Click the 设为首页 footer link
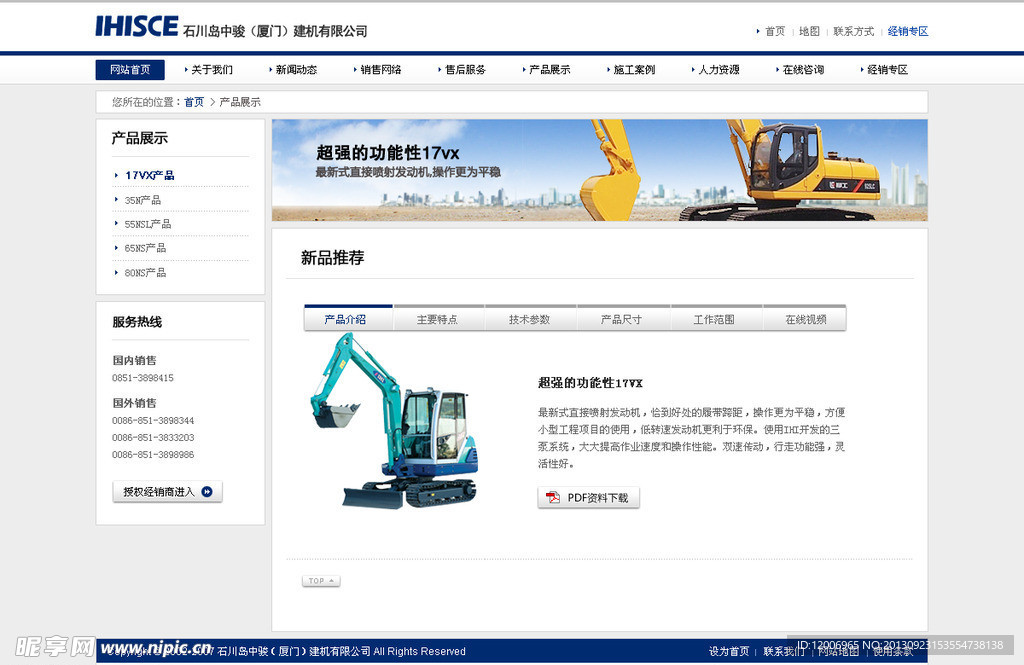The width and height of the screenshot is (1024, 665). [x=729, y=651]
